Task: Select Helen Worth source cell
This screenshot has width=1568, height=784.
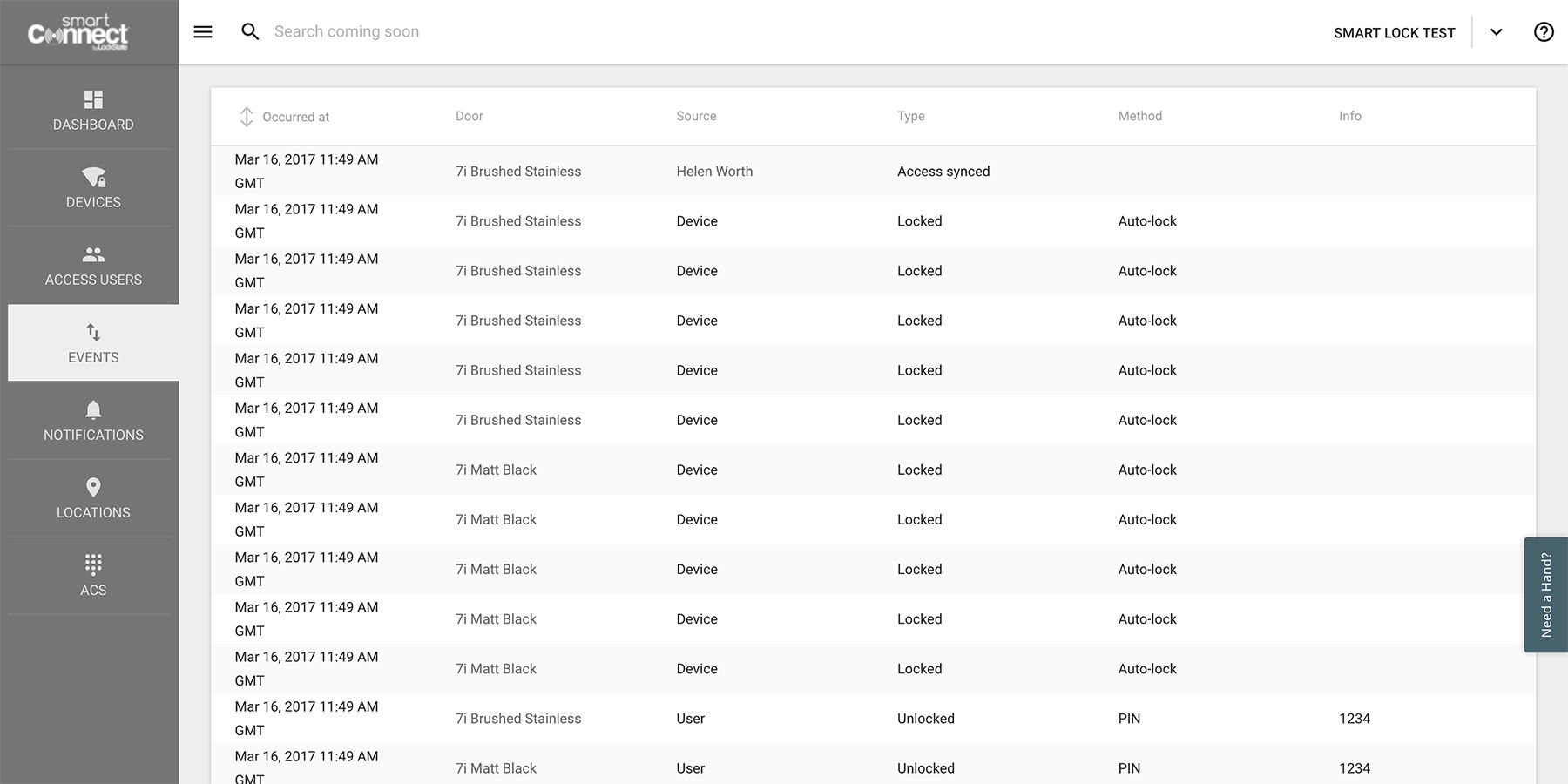Action: pos(714,172)
